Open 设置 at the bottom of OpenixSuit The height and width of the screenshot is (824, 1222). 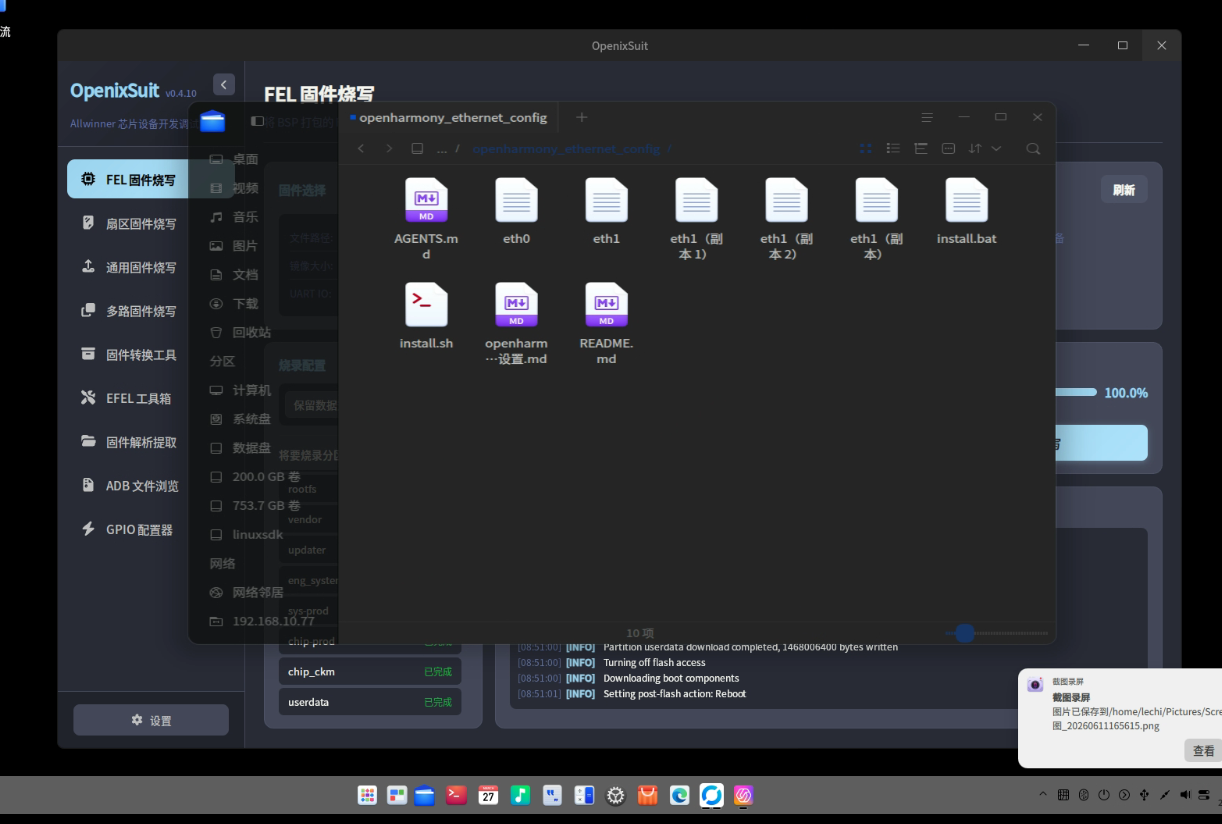click(151, 720)
